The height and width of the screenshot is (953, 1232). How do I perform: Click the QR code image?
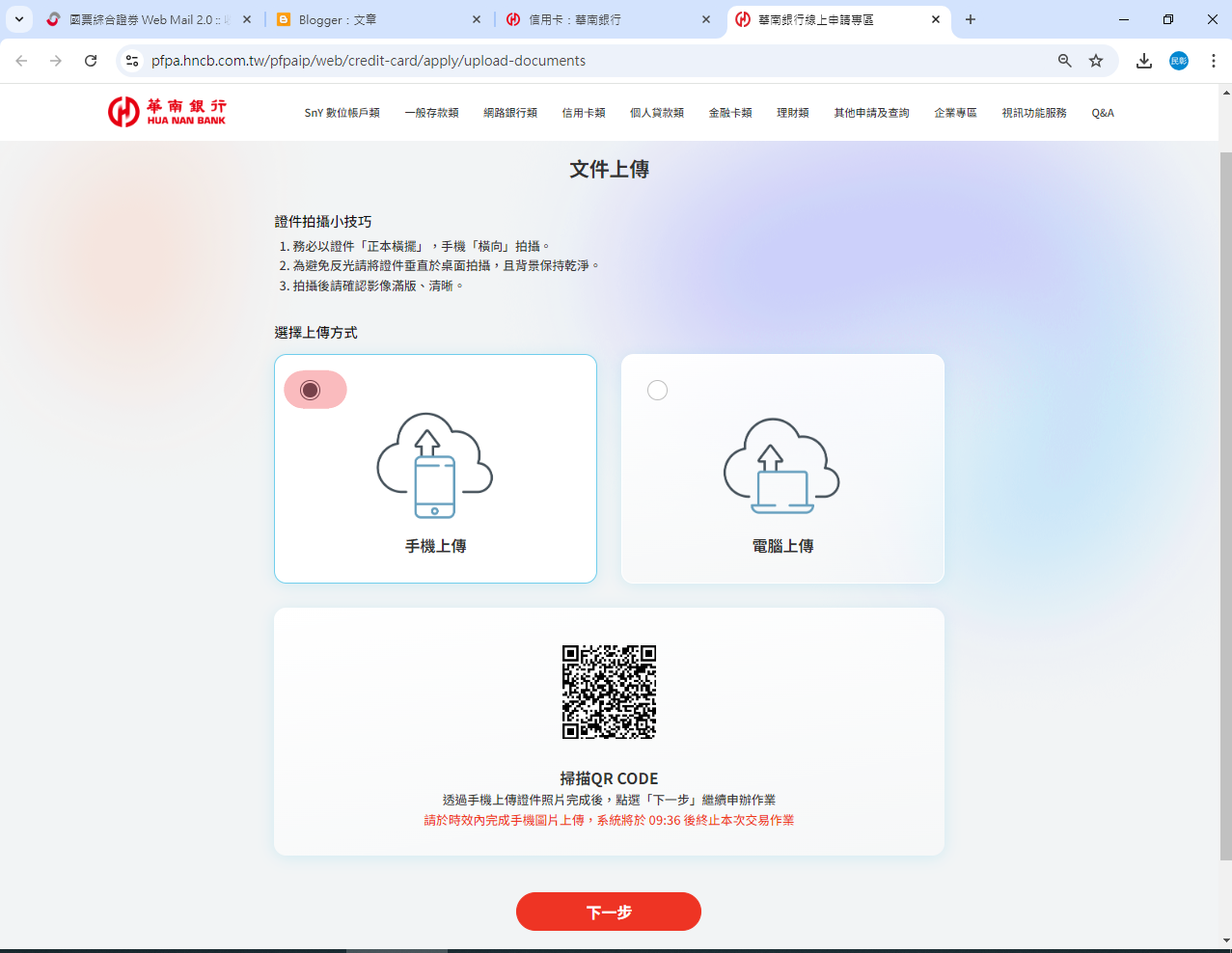point(609,692)
